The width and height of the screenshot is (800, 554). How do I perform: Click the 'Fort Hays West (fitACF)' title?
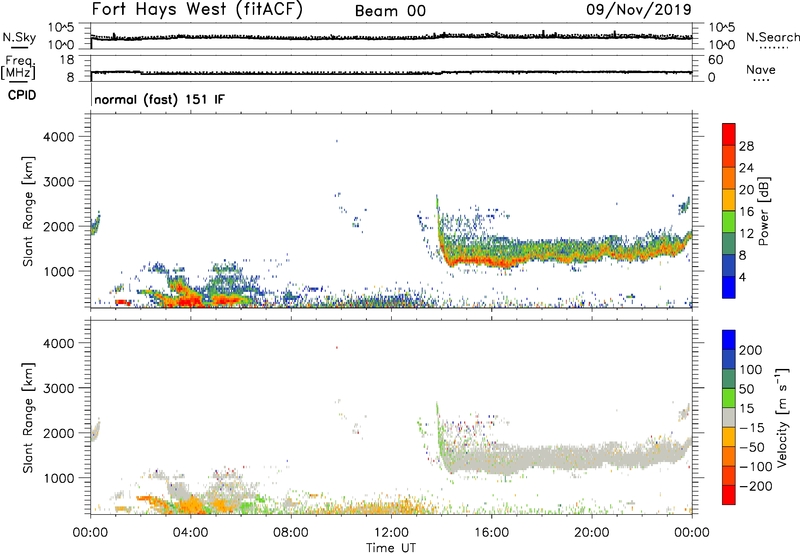click(197, 10)
